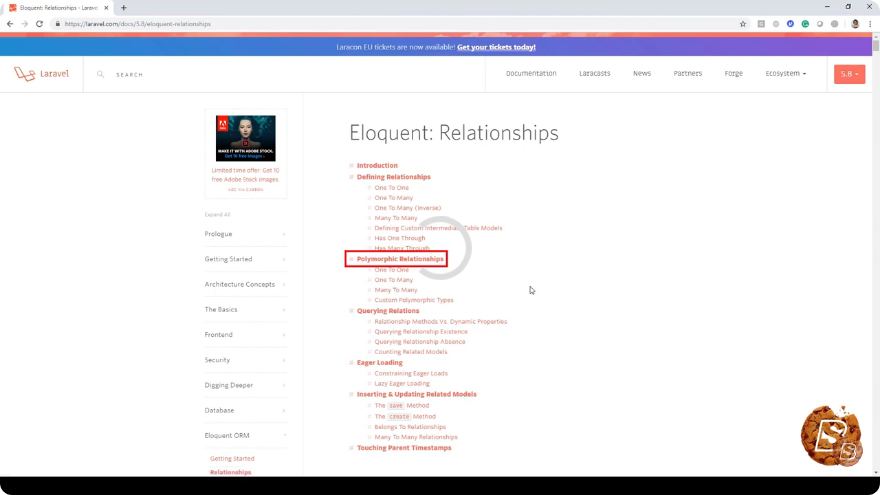Reload the page with the refresh icon

pos(39,24)
